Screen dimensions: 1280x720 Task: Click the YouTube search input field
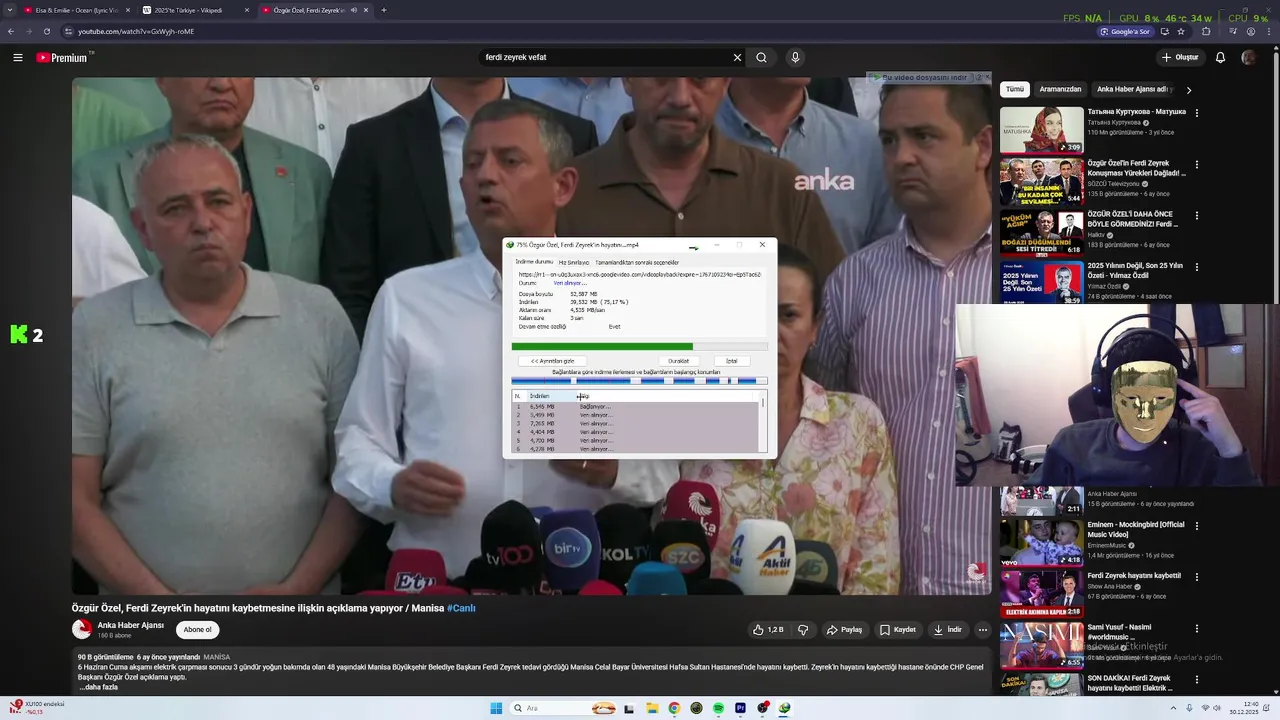(605, 57)
